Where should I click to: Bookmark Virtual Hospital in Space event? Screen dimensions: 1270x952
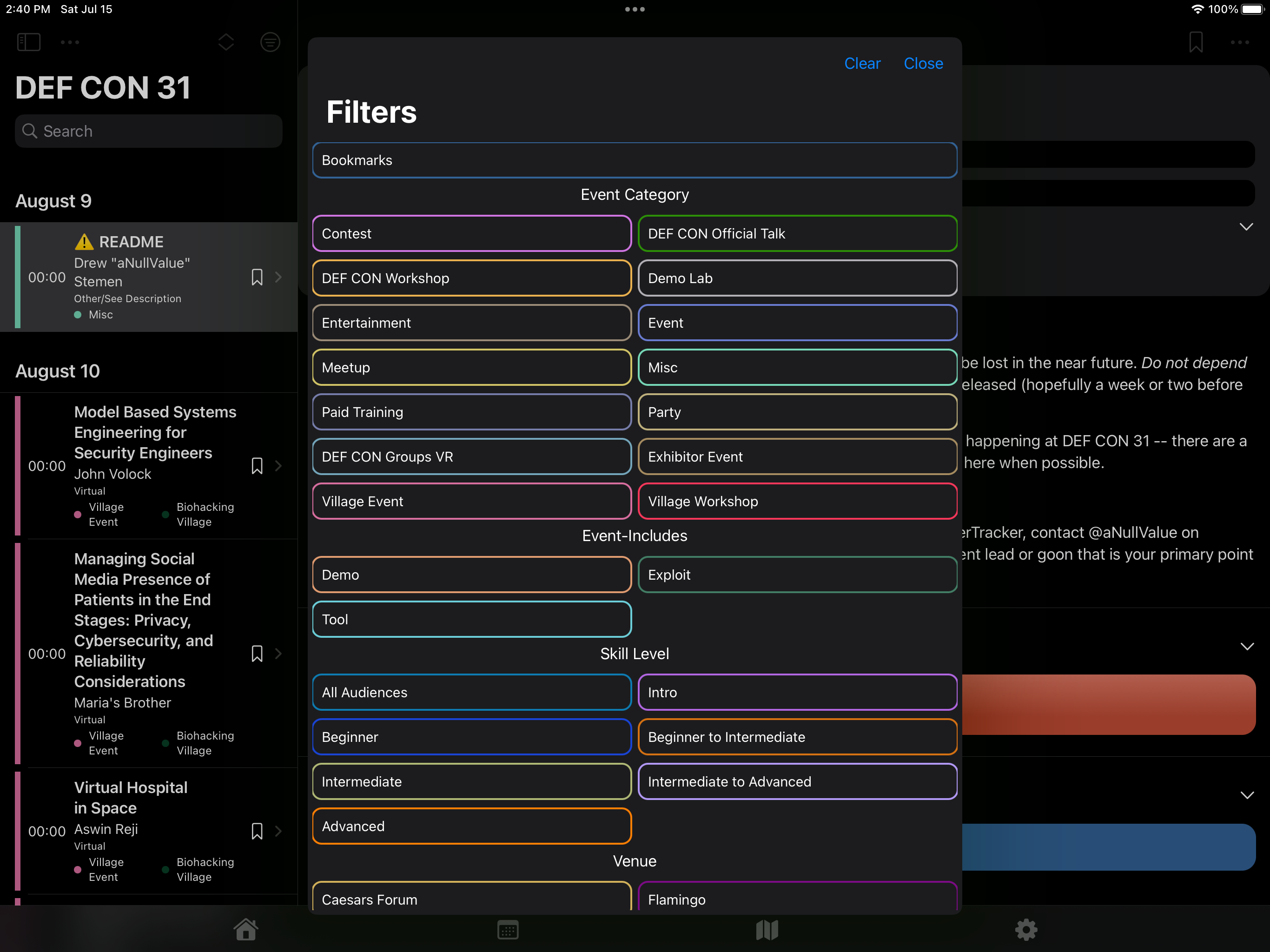click(257, 831)
